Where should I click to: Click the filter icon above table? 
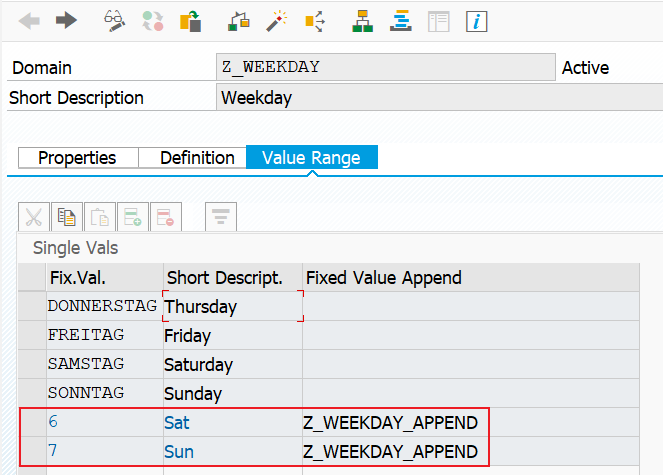coord(221,217)
